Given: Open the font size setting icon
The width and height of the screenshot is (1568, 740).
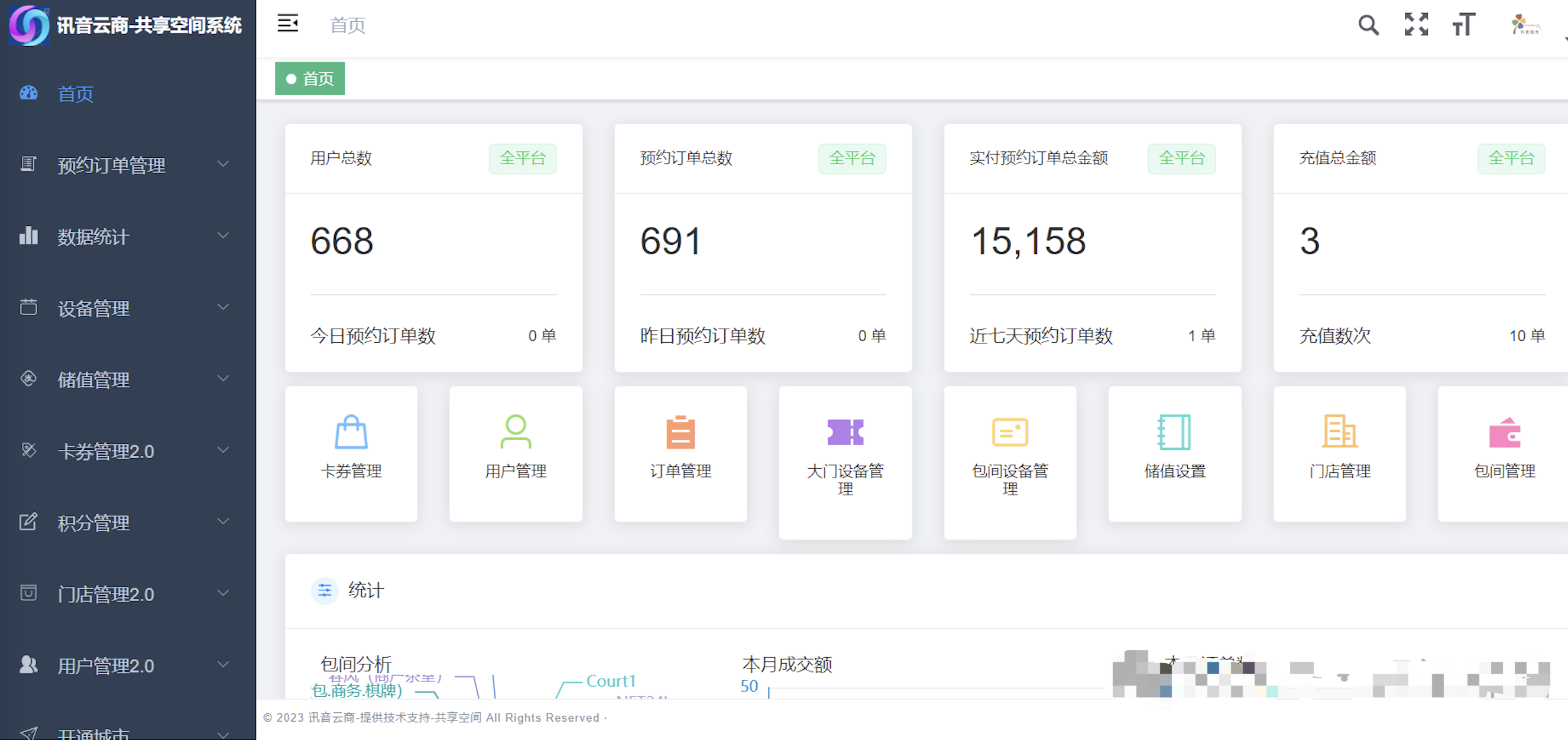Looking at the screenshot, I should 1463,25.
